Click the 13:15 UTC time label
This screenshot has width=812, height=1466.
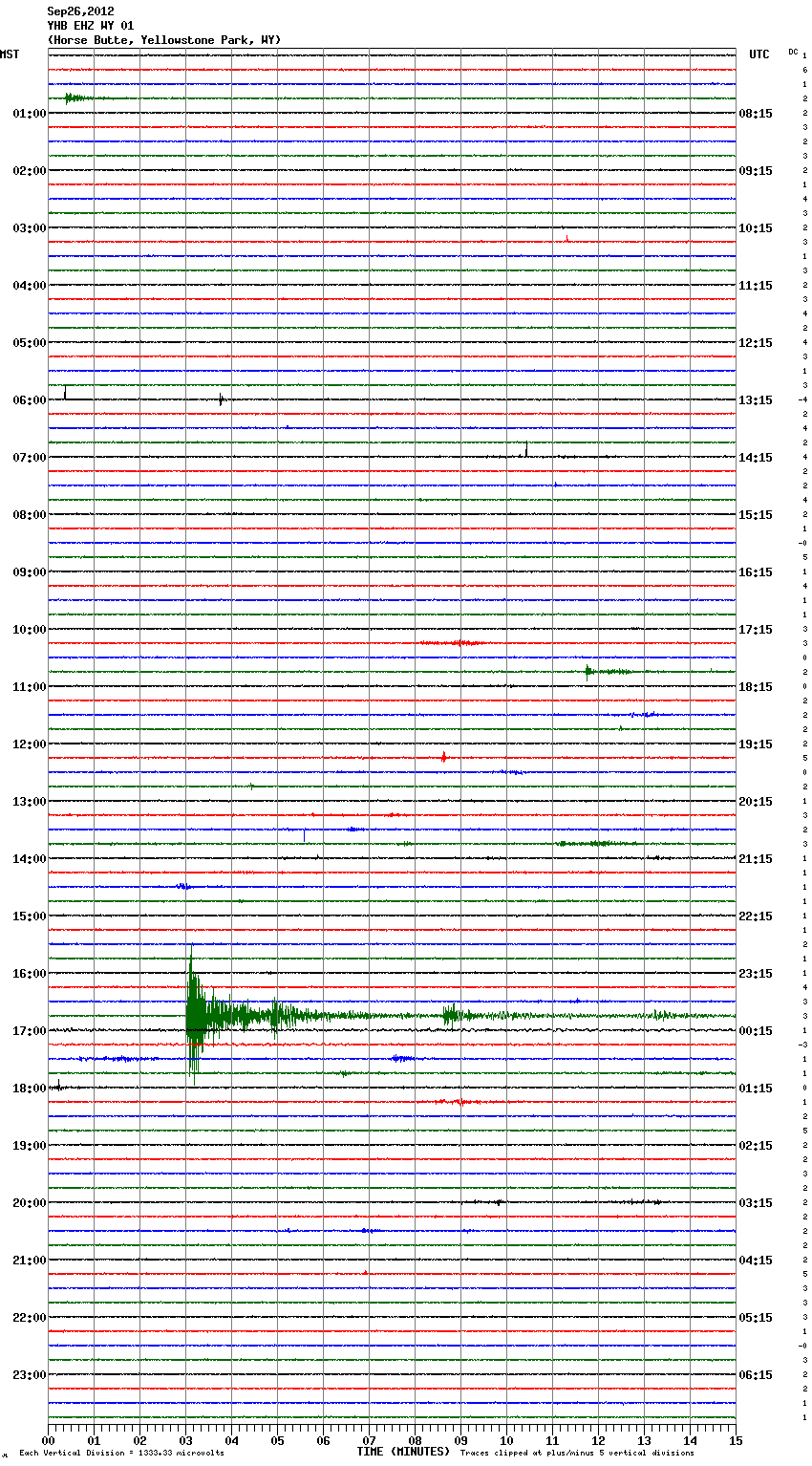756,400
